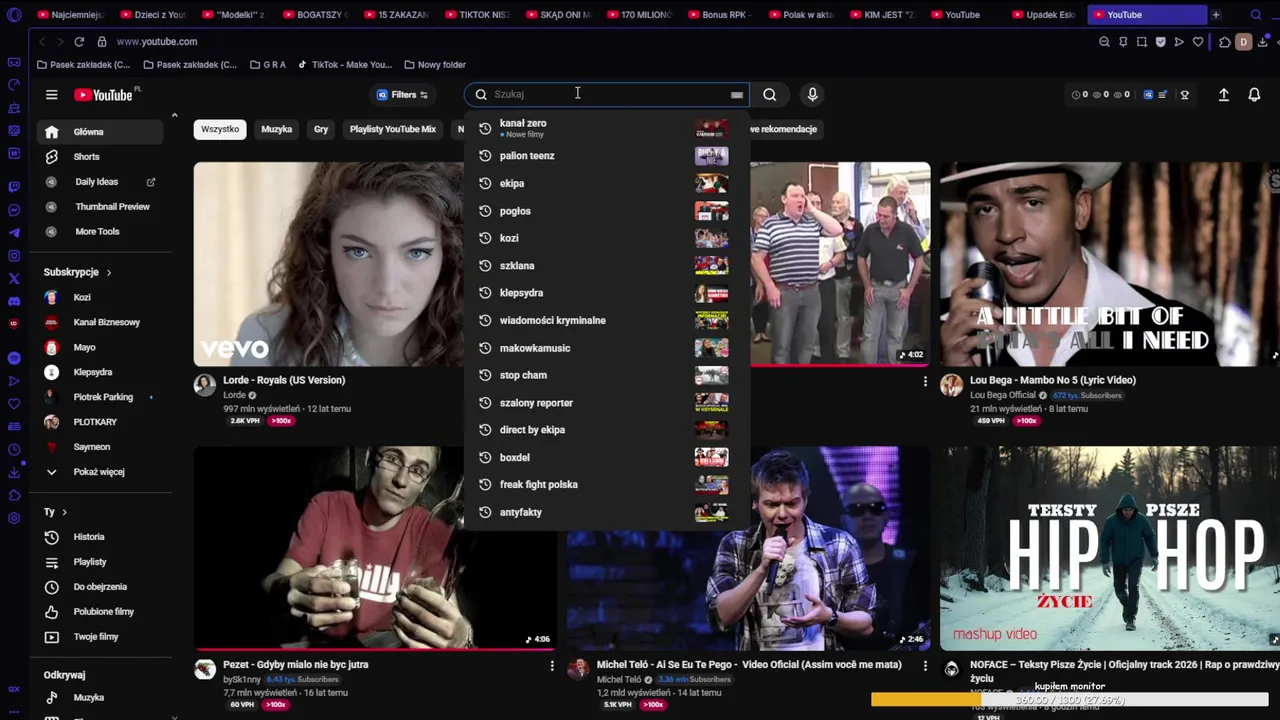Open More Tools in sidebar
This screenshot has width=1280, height=720.
click(x=100, y=232)
